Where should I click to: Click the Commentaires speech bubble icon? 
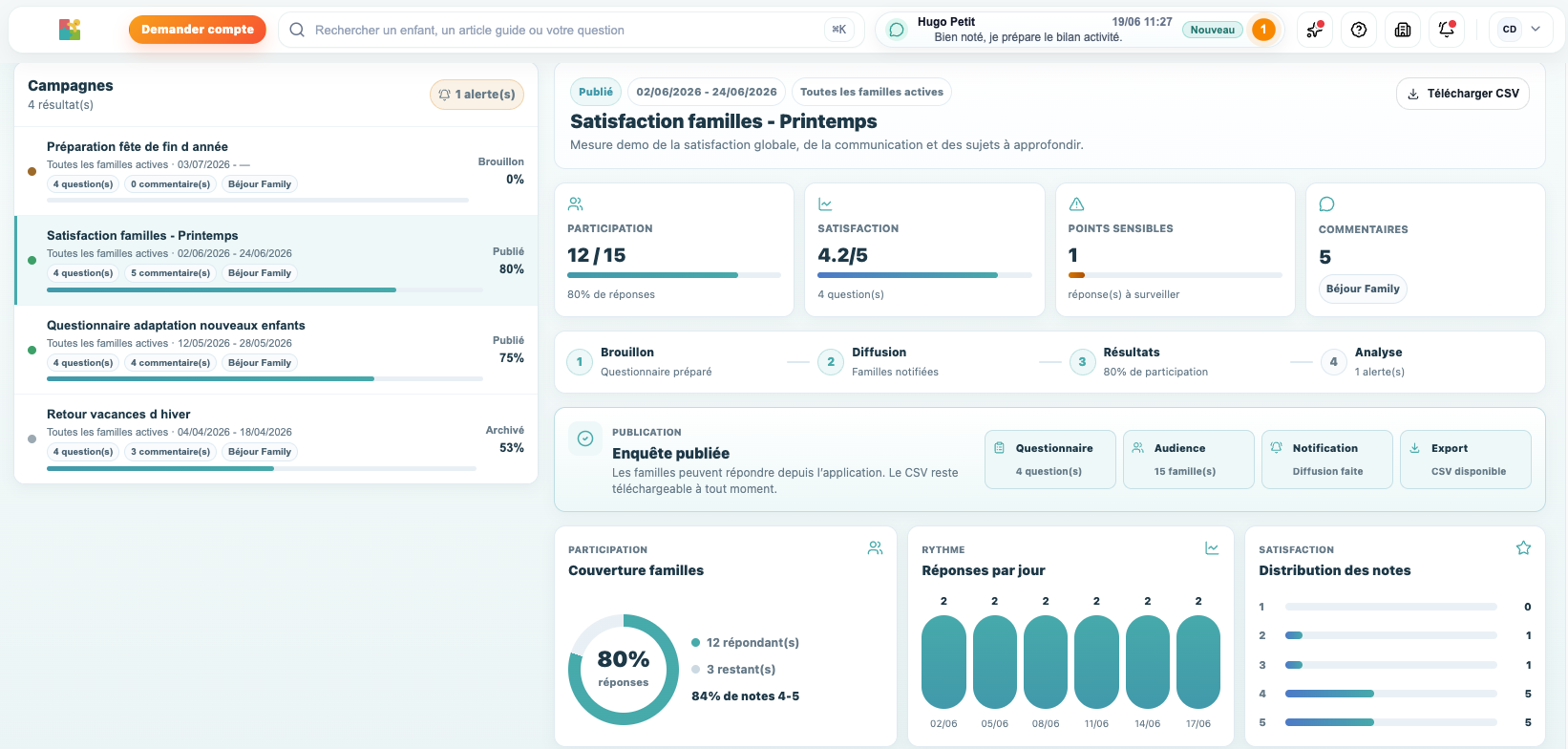tap(1326, 204)
